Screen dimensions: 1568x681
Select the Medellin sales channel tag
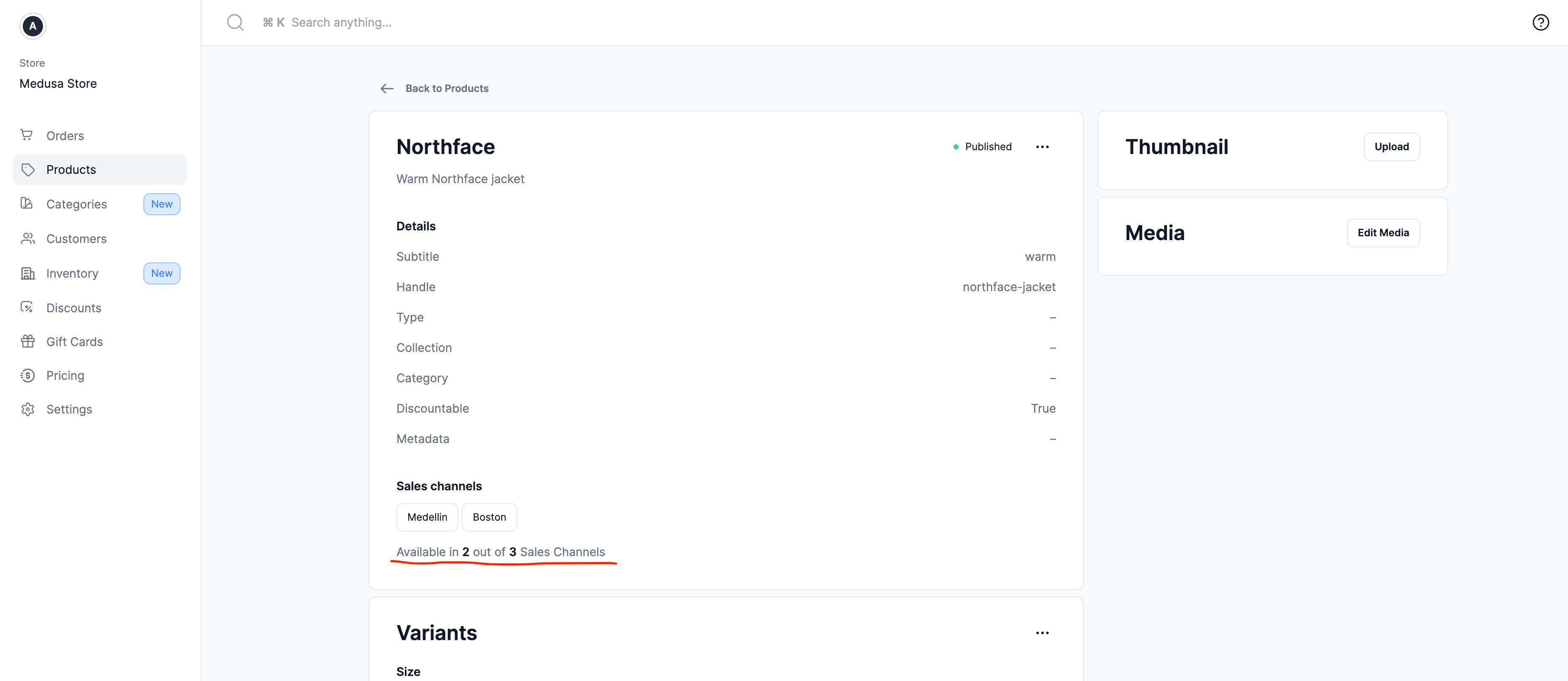(x=427, y=516)
